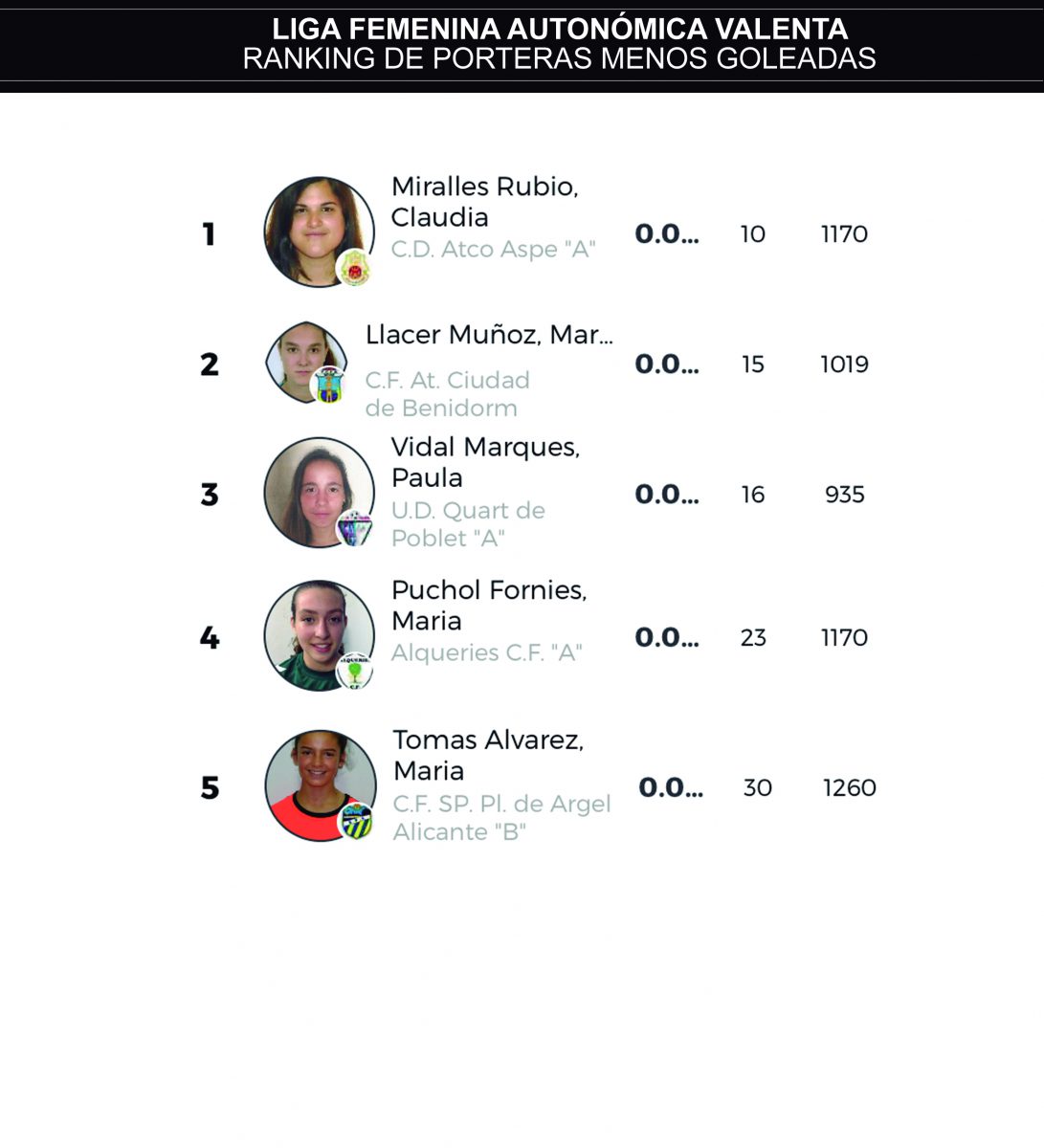Viewport: 1044px width, 1148px height.
Task: Click C.F. SP. Pl. de Argel badge icon
Action: pos(356,823)
